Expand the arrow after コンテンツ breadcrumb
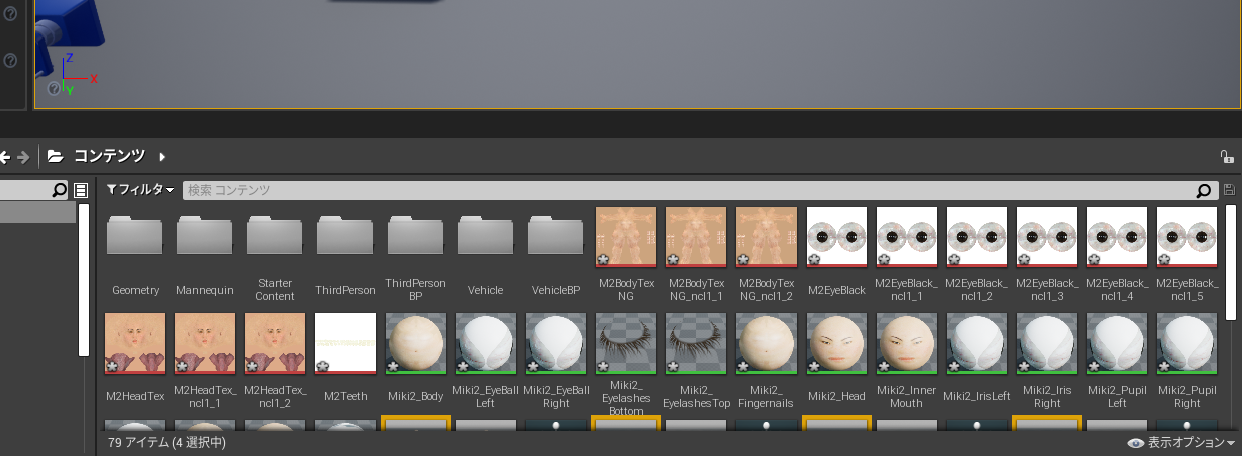Screen dimensions: 1242x456 162,156
